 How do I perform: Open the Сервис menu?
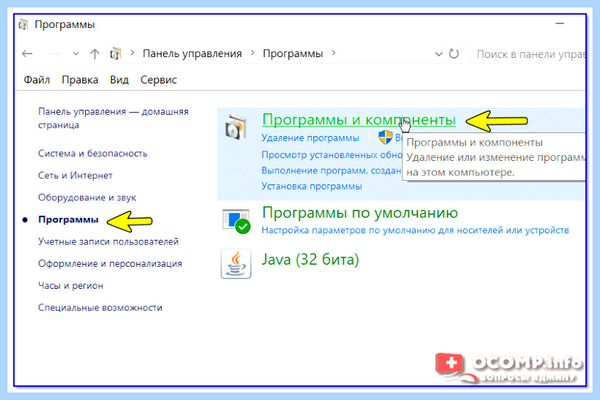pos(158,80)
